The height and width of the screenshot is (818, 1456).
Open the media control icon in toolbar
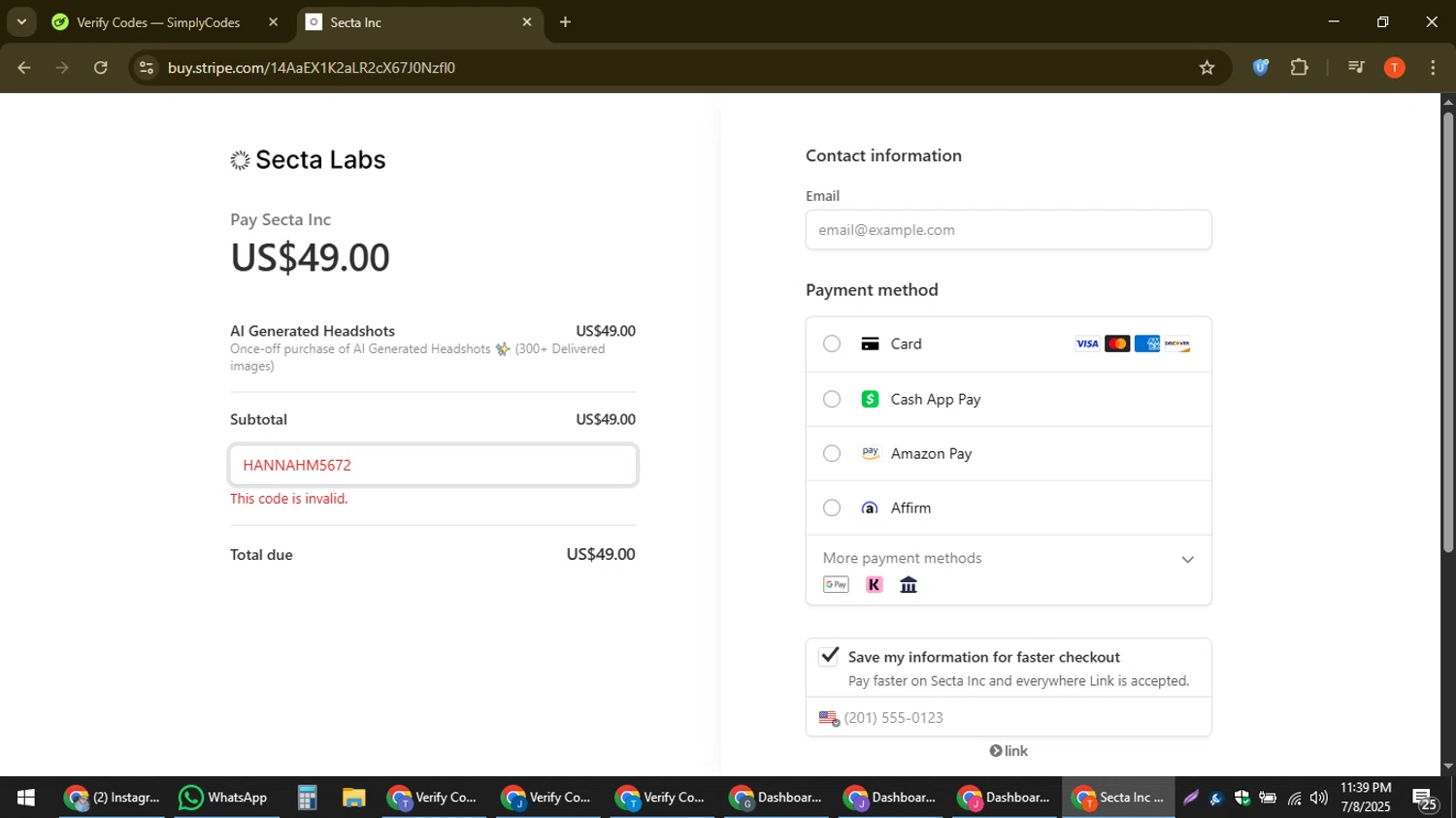(1356, 67)
